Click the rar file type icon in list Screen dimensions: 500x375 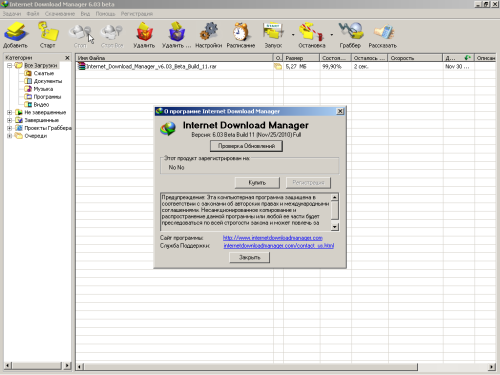pos(81,66)
